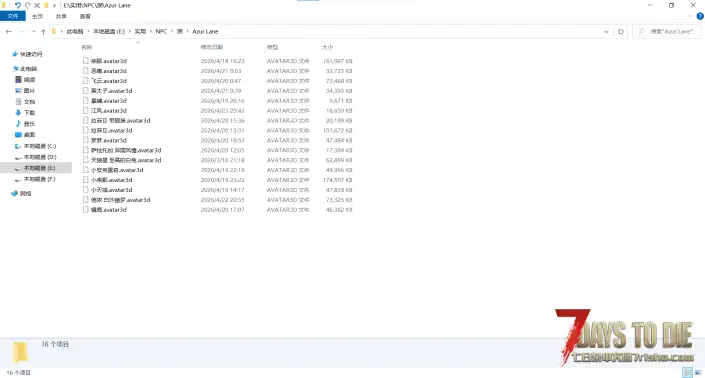The width and height of the screenshot is (705, 378).
Task: Open the 桌面 folder in sidebar
Action: click(x=25, y=135)
